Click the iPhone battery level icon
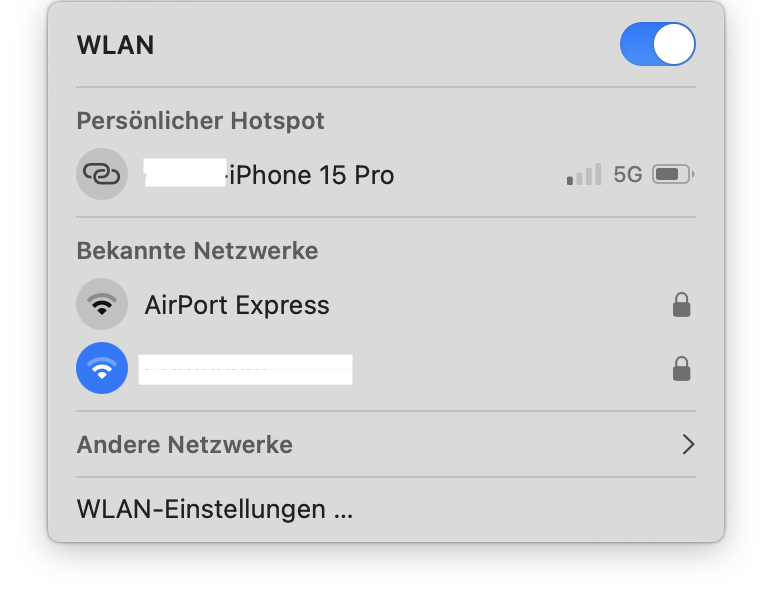The width and height of the screenshot is (772, 598). coord(673,174)
